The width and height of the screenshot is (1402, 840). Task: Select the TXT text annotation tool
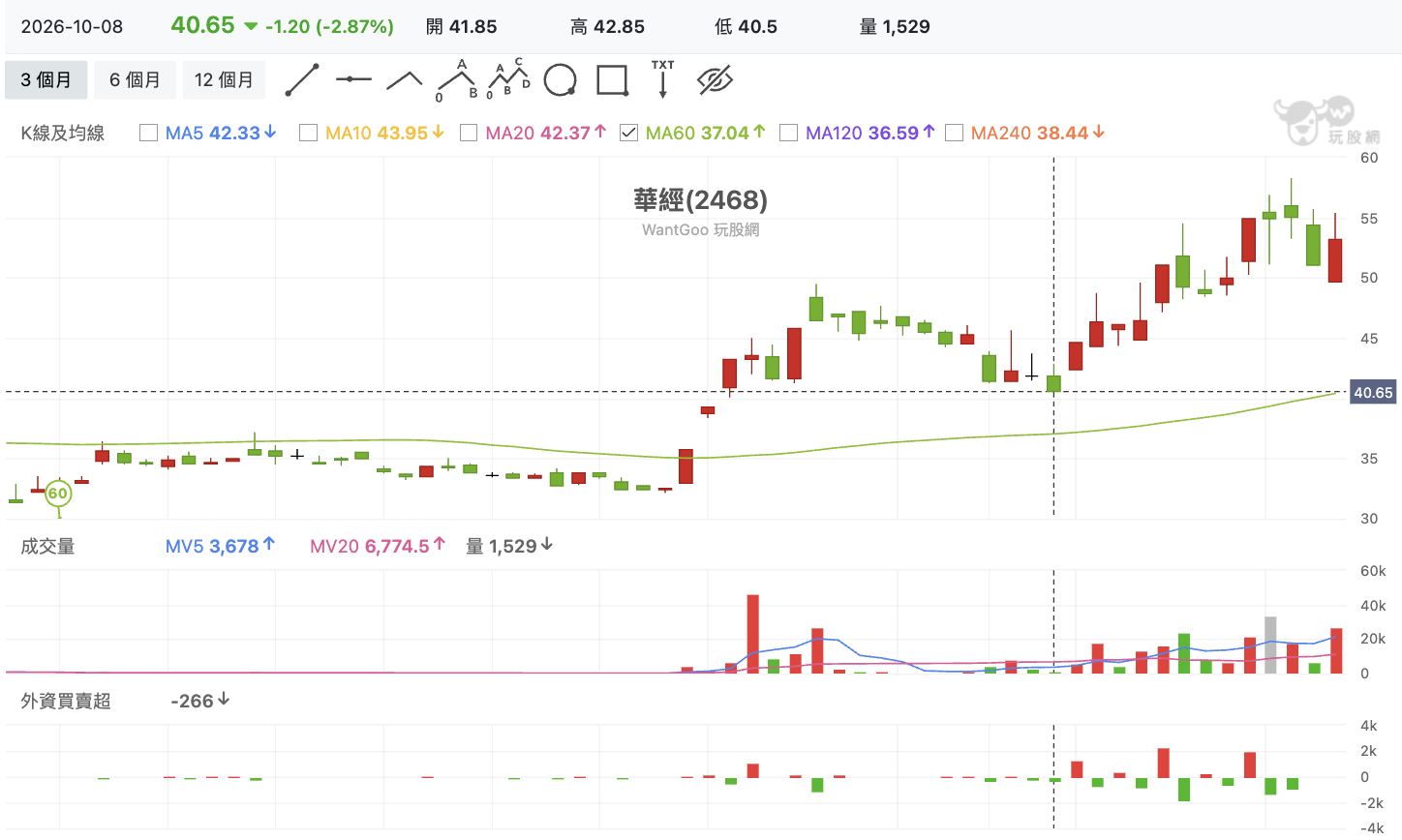(x=663, y=79)
